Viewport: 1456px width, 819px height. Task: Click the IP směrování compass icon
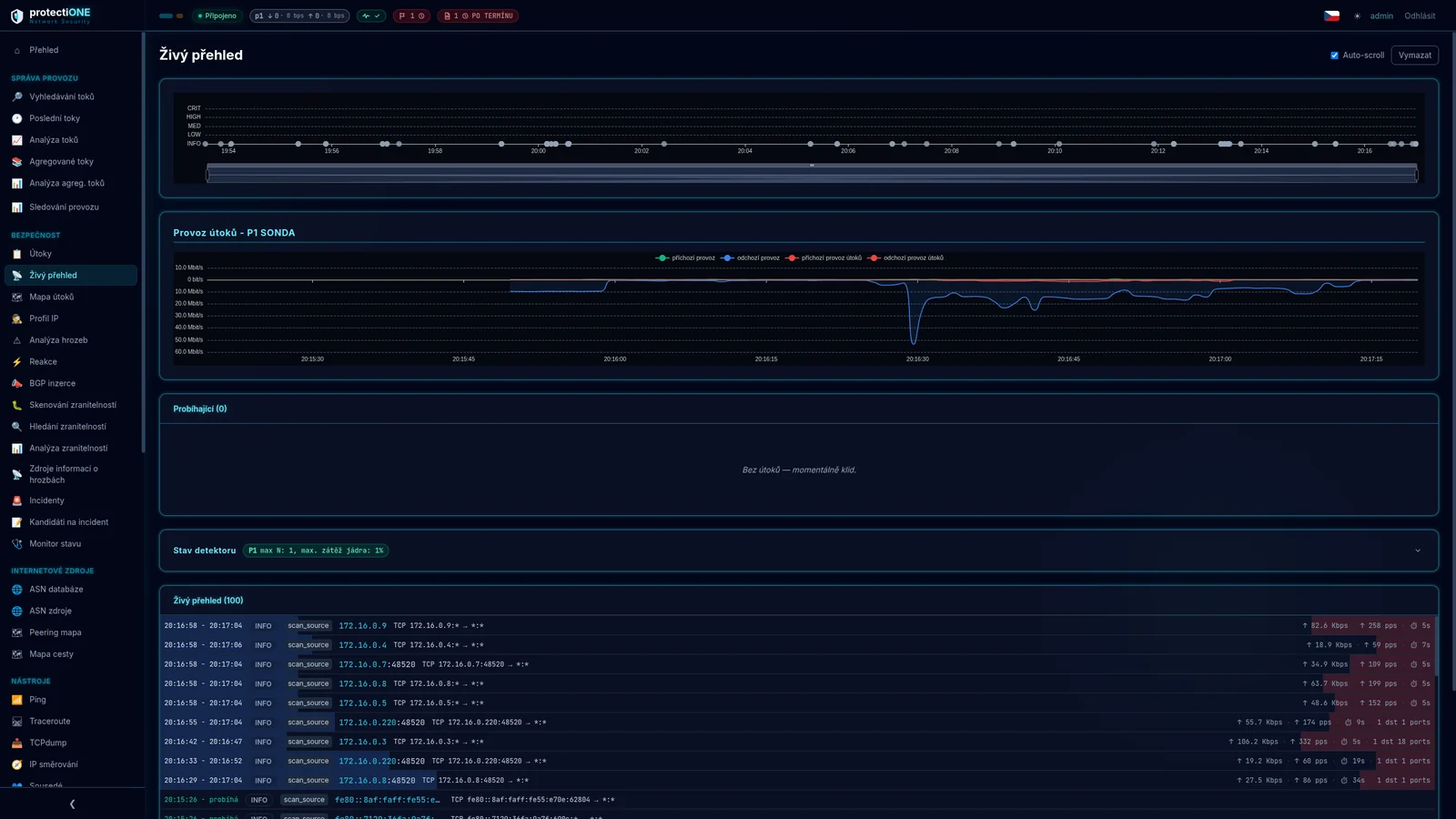pos(16,764)
